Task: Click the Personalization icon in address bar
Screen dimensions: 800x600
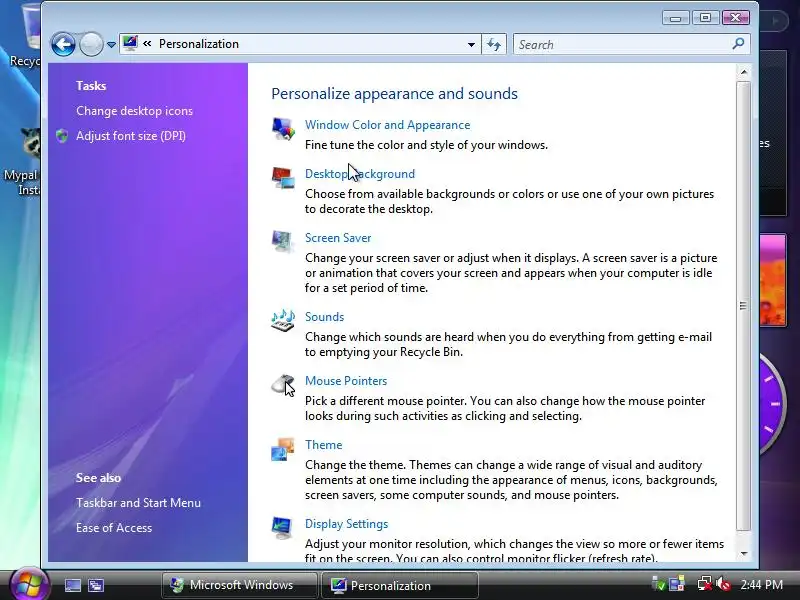Action: [130, 43]
